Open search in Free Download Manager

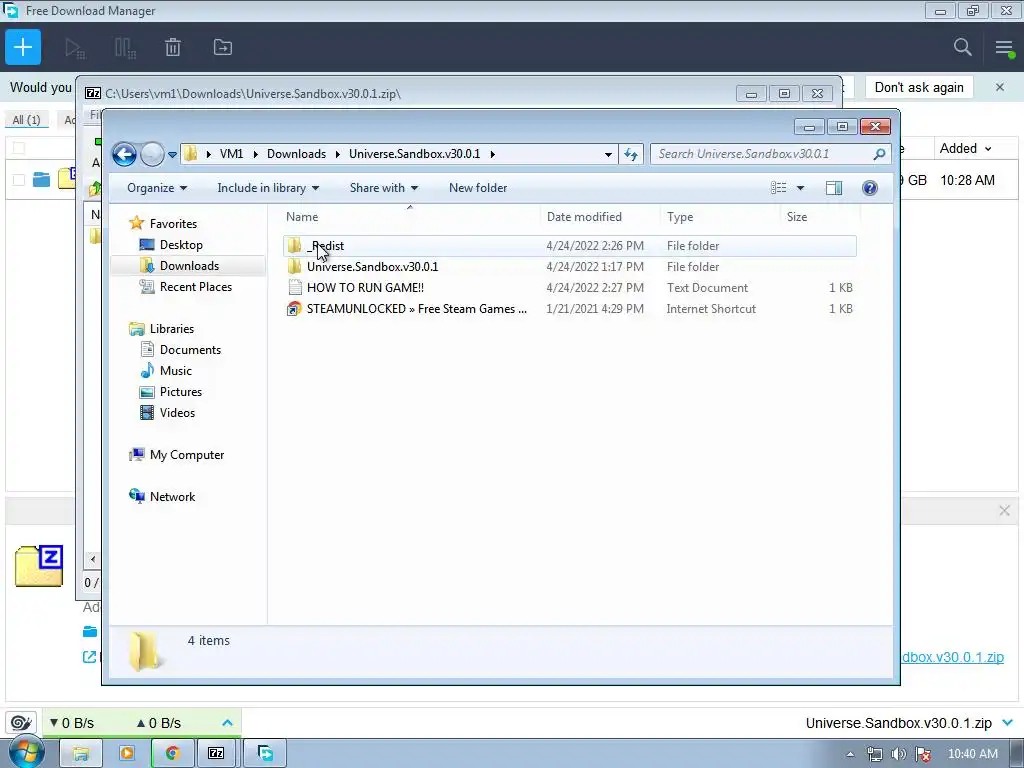(x=962, y=47)
